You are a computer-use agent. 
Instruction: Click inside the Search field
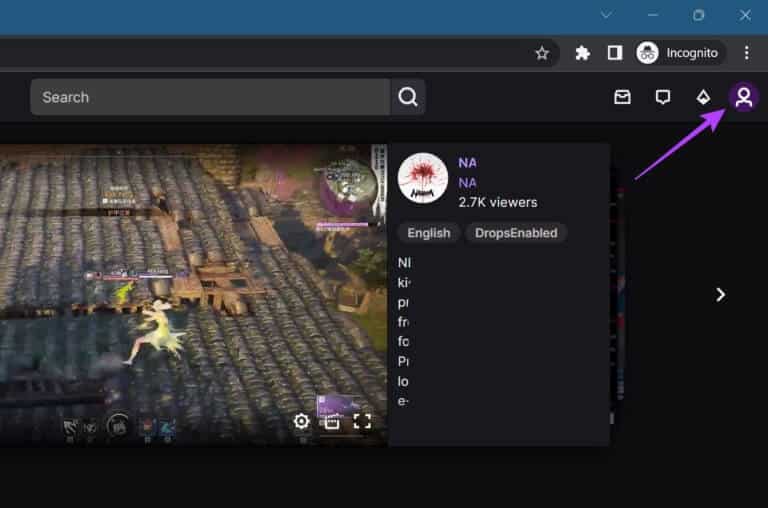coord(211,97)
